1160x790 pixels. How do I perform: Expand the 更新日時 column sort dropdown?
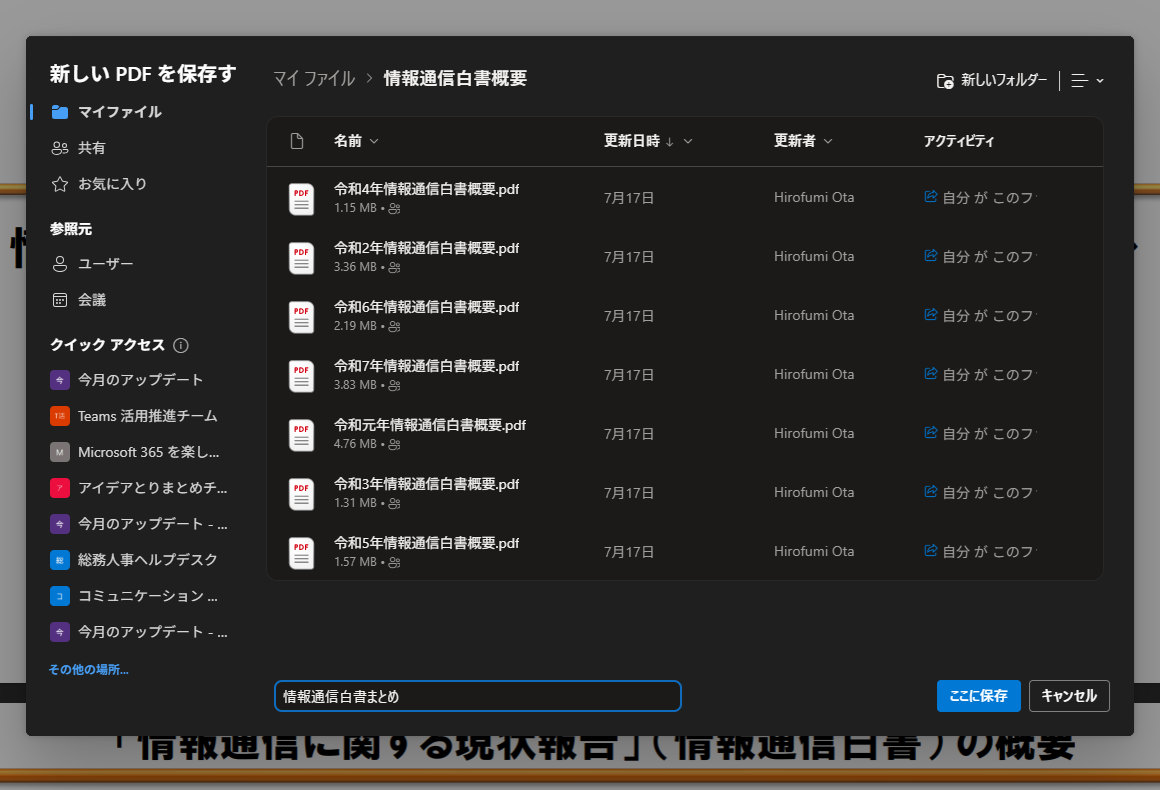(688, 142)
